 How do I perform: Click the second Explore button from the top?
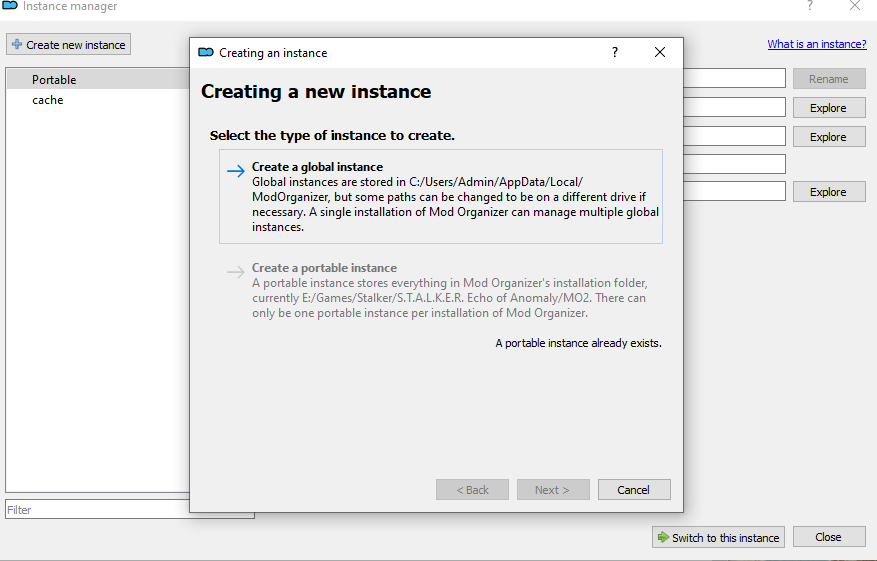[829, 137]
